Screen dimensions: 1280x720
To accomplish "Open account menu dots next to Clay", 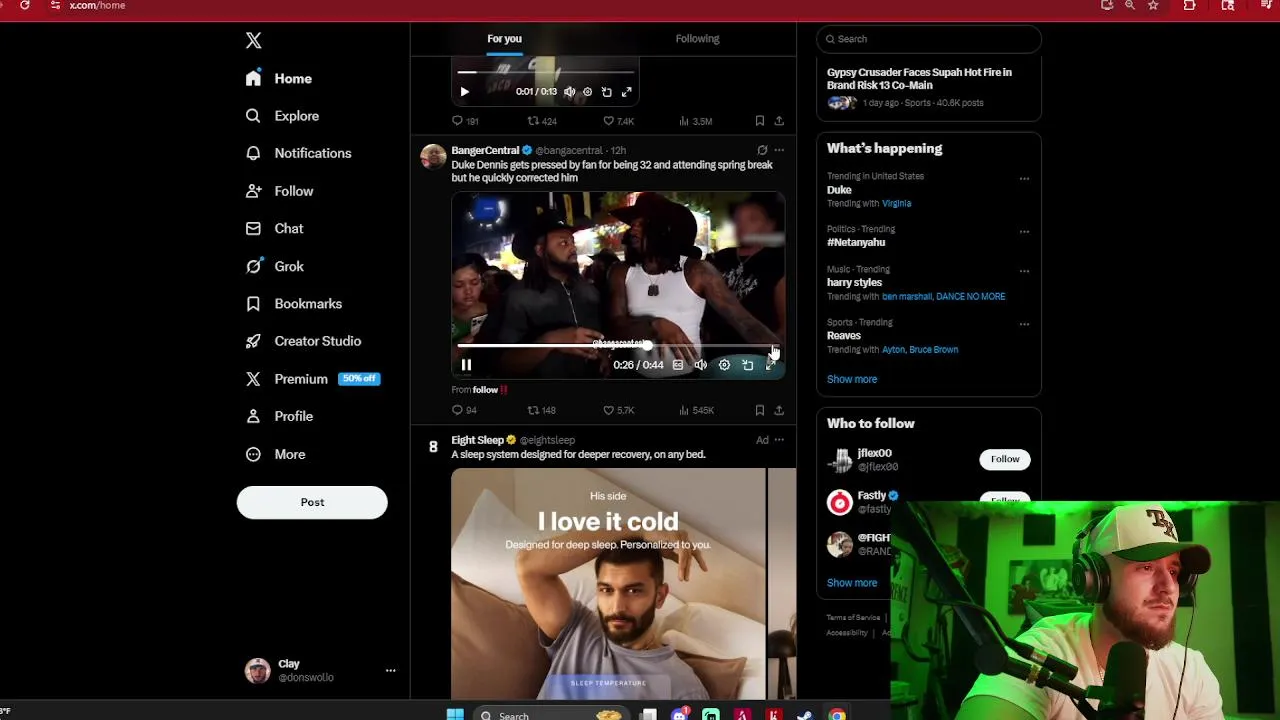I will click(x=390, y=671).
